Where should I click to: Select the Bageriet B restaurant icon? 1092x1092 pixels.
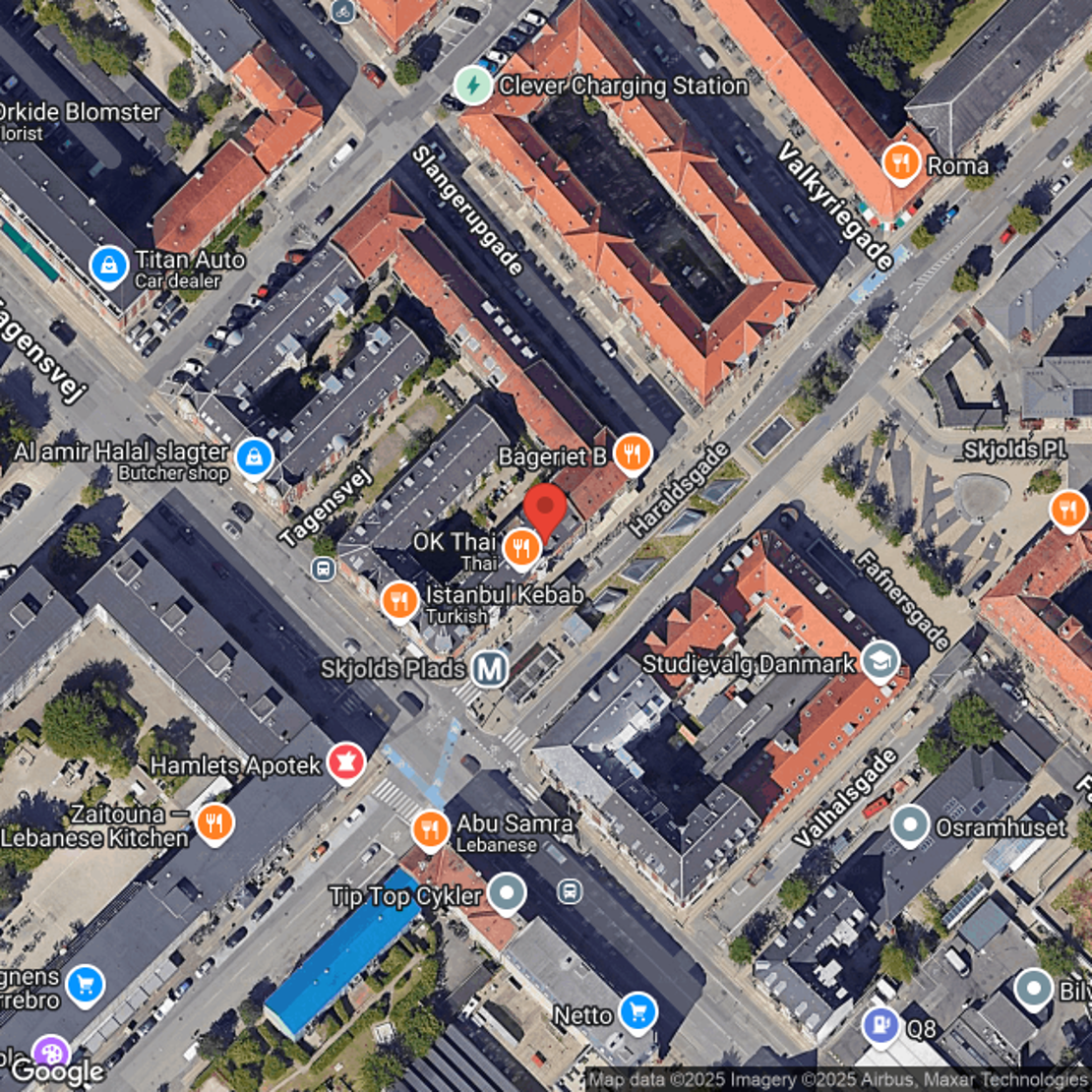633,455
